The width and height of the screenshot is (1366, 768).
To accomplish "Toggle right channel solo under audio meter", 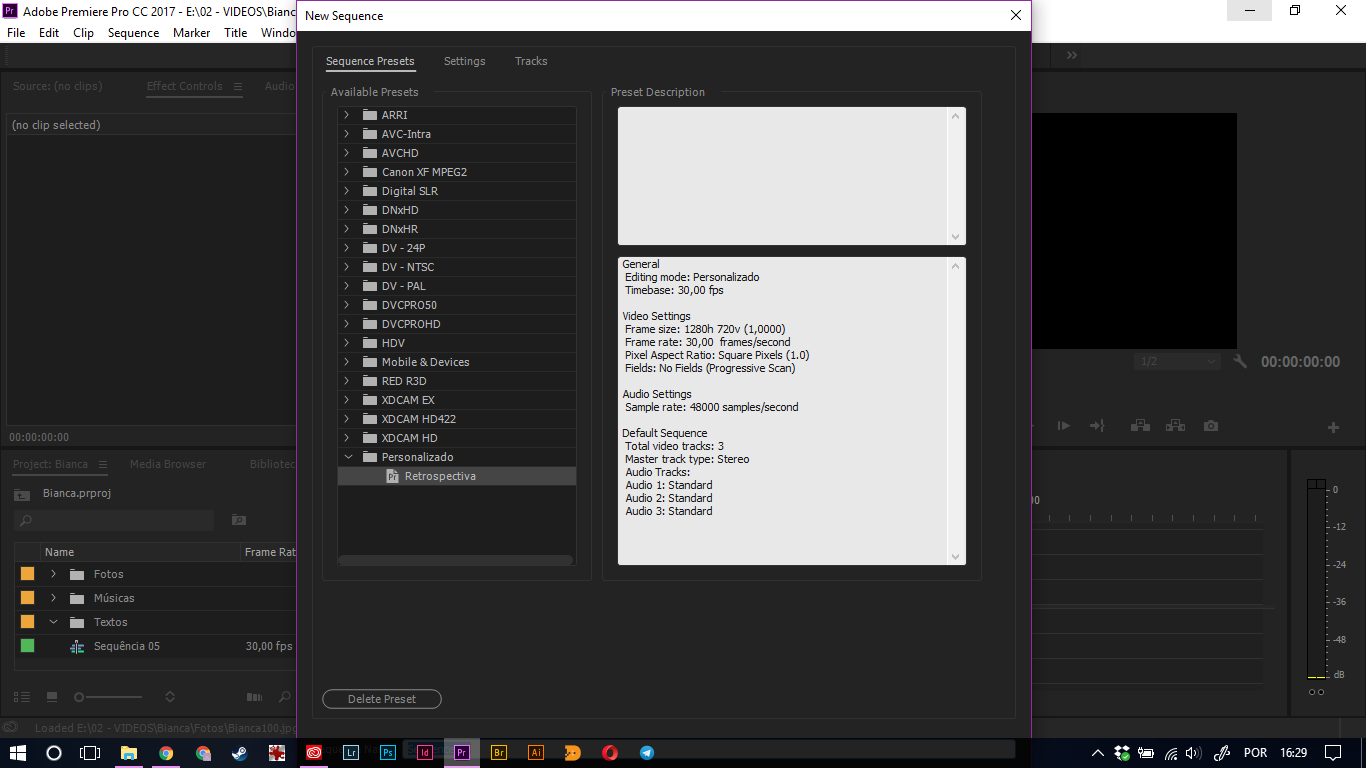I will click(x=1321, y=692).
